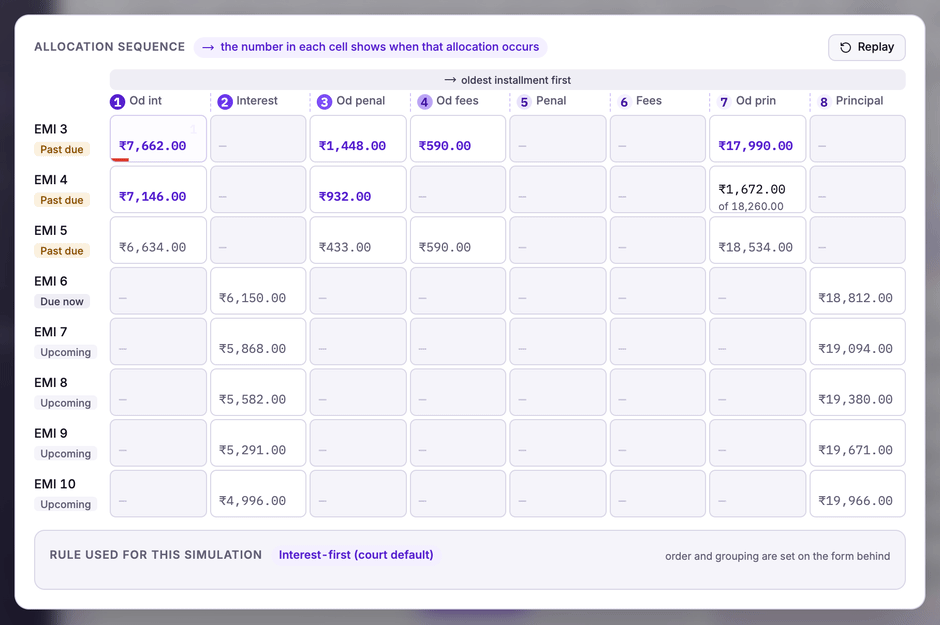
Task: Click EMI 7 Interest cell ₹5,868.00
Action: pos(258,342)
